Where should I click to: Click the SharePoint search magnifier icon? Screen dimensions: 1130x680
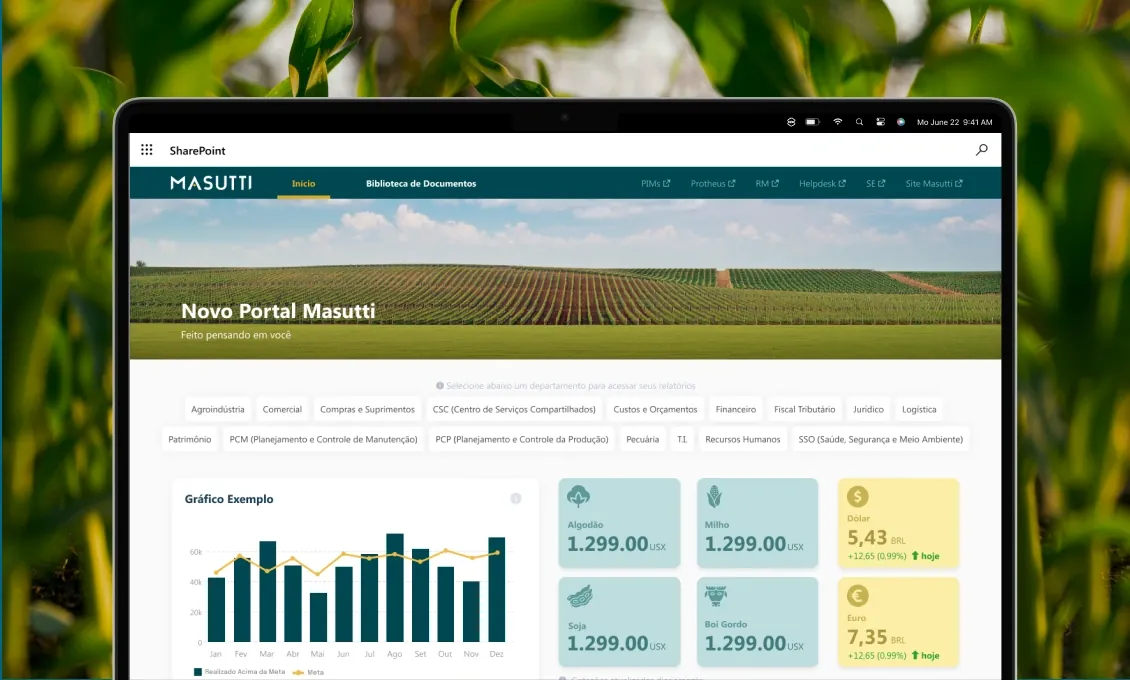[982, 150]
